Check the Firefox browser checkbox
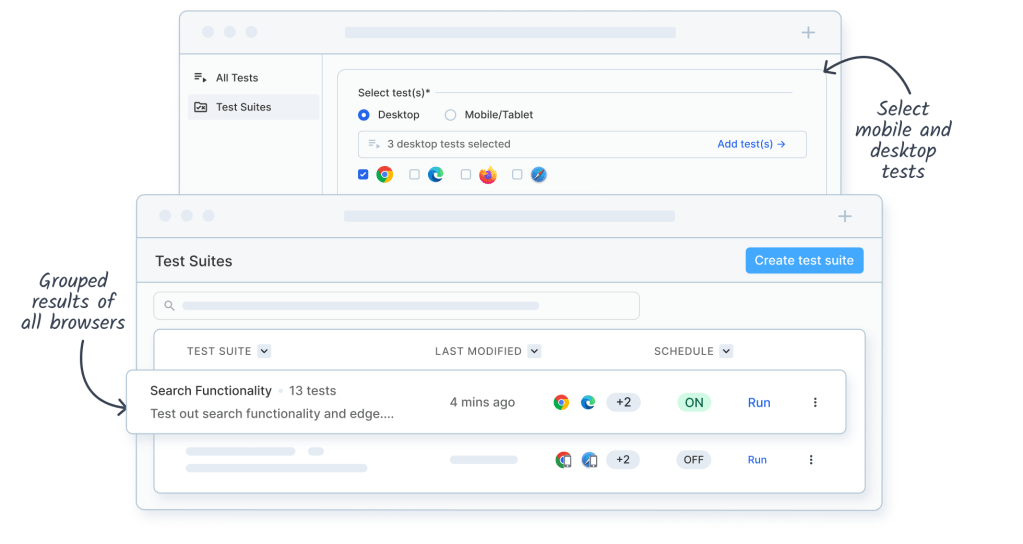This screenshot has width=1023, height=544. coord(466,175)
